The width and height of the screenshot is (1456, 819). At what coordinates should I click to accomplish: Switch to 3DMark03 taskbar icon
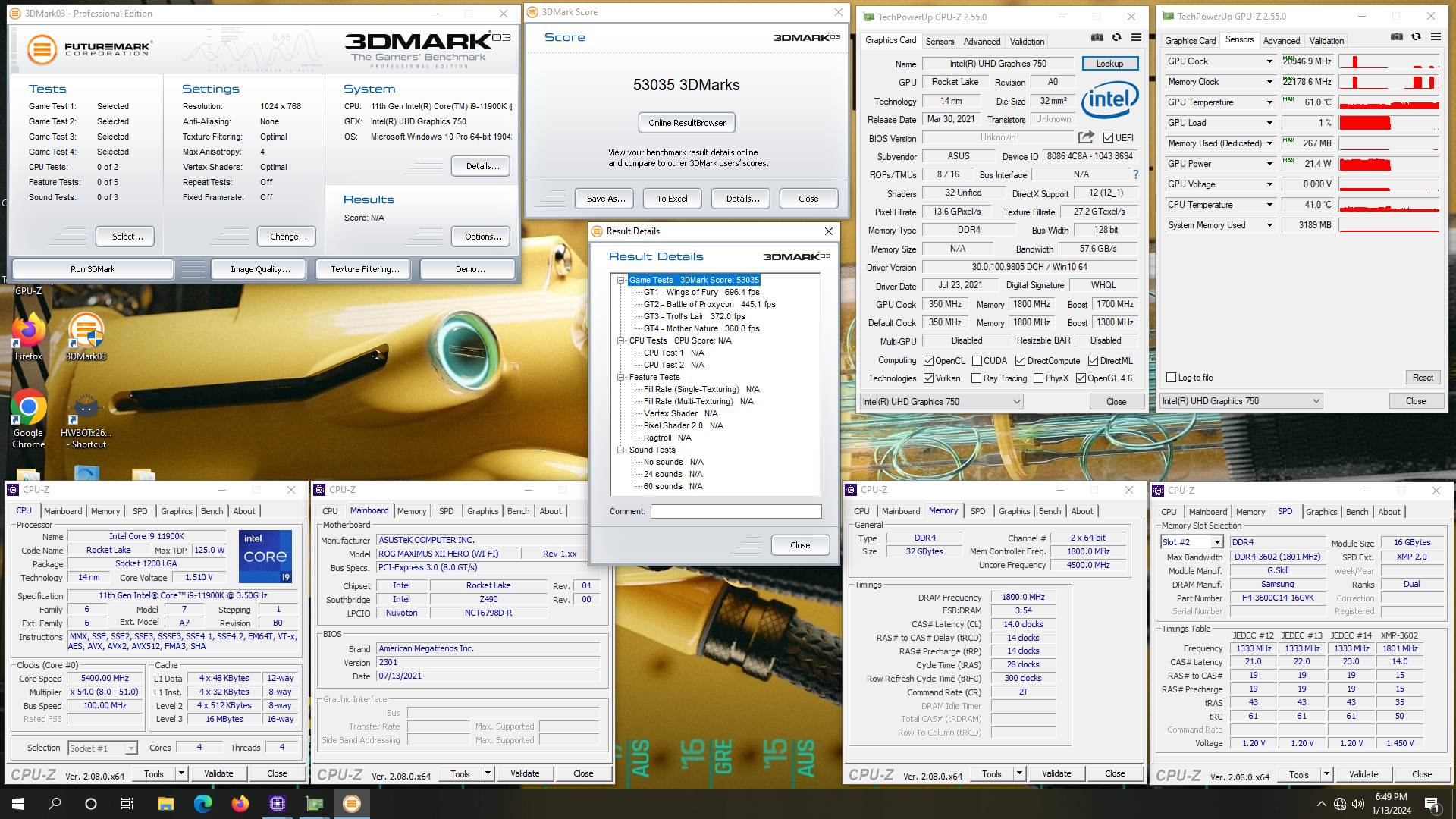(351, 804)
